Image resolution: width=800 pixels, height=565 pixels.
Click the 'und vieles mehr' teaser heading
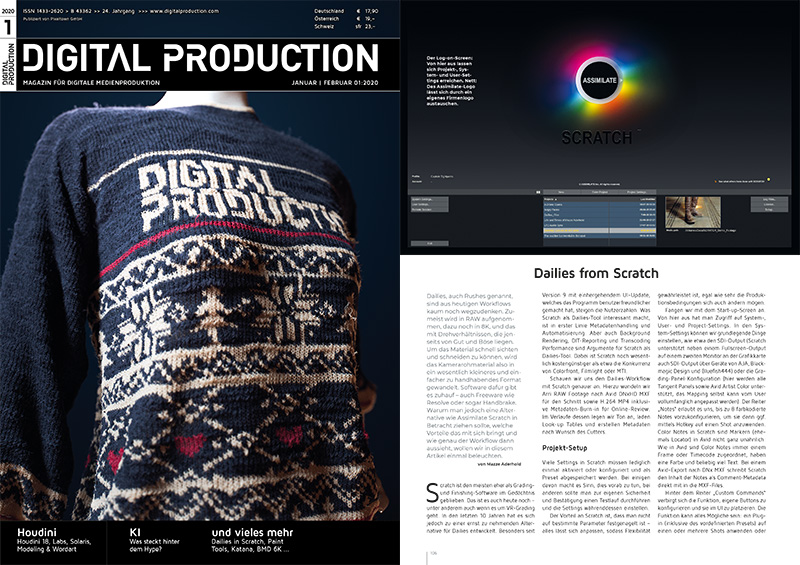(252, 532)
